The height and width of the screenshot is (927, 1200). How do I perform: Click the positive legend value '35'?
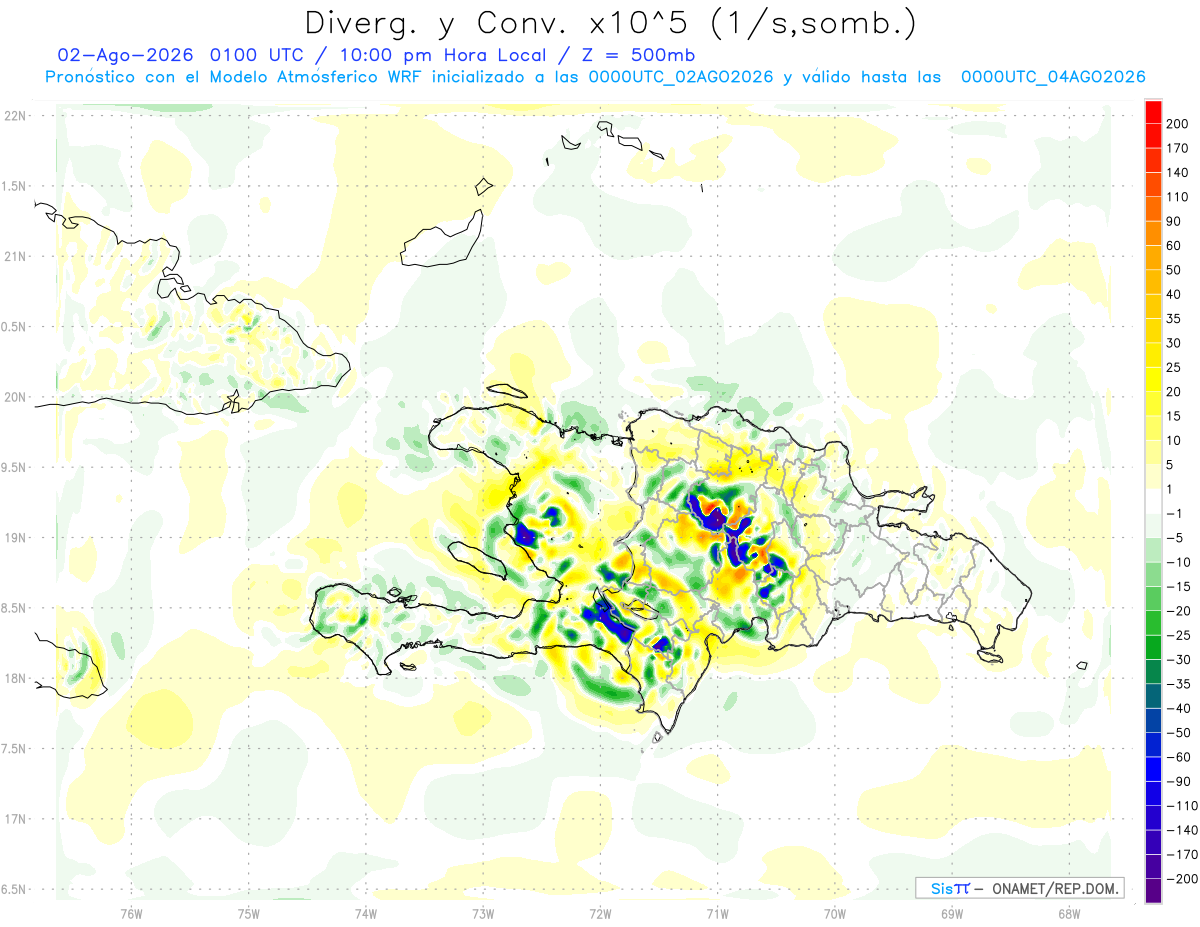pyautogui.click(x=1175, y=319)
